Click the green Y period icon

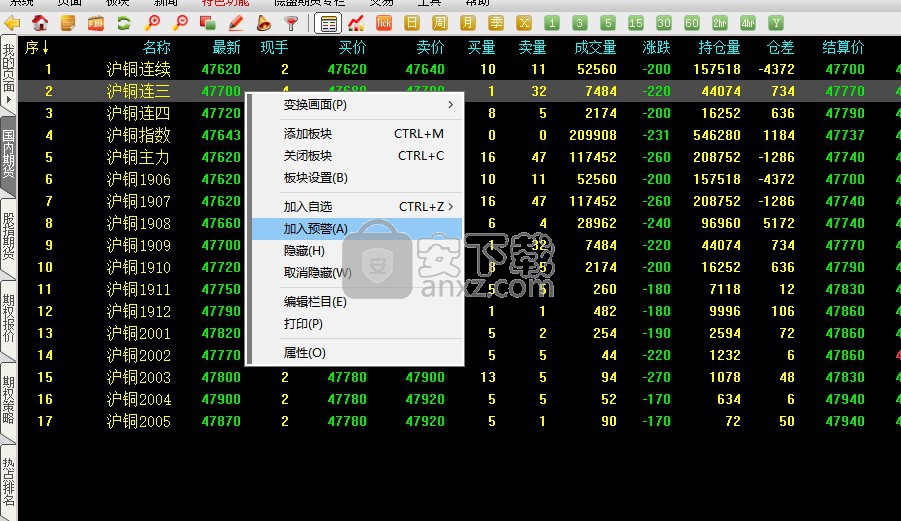[776, 24]
